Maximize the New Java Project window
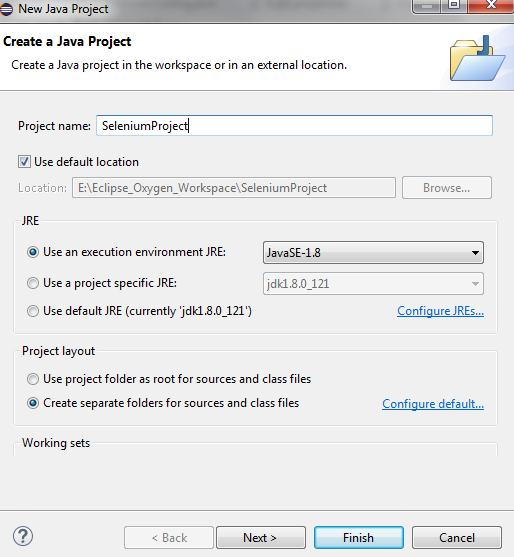Image resolution: width=514 pixels, height=557 pixels. click(454, 6)
